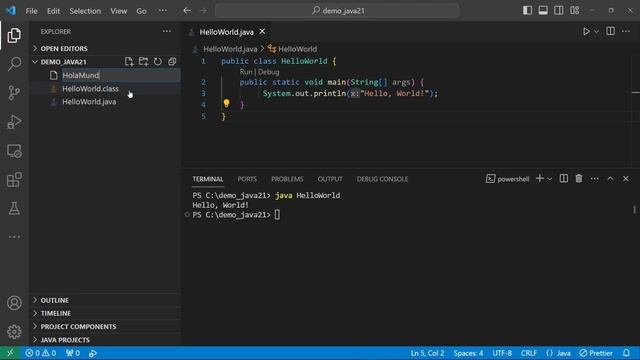Open the File menu
Image resolution: width=640 pixels, height=360 pixels.
(31, 11)
